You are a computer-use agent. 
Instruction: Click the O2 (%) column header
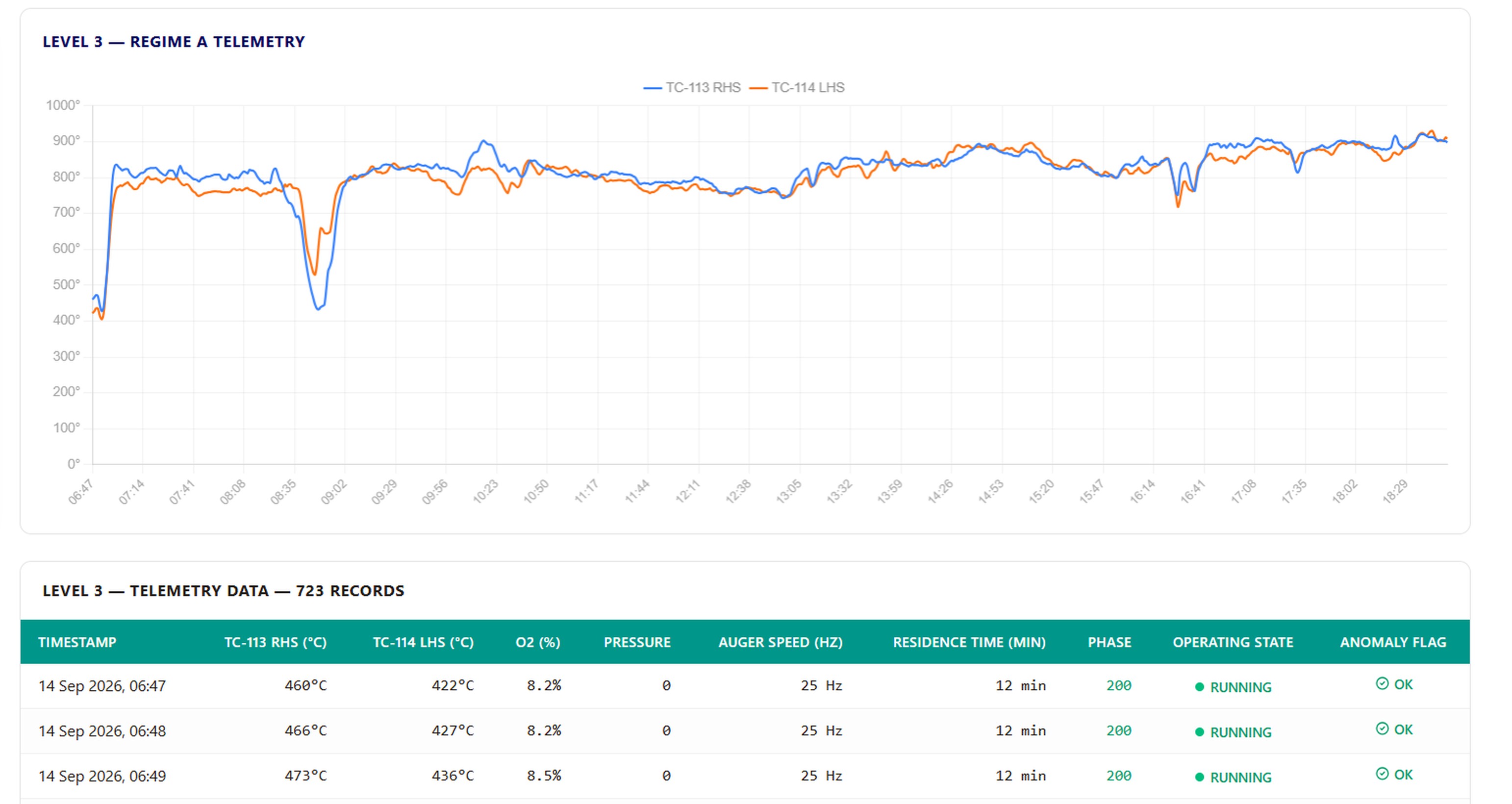click(x=538, y=642)
